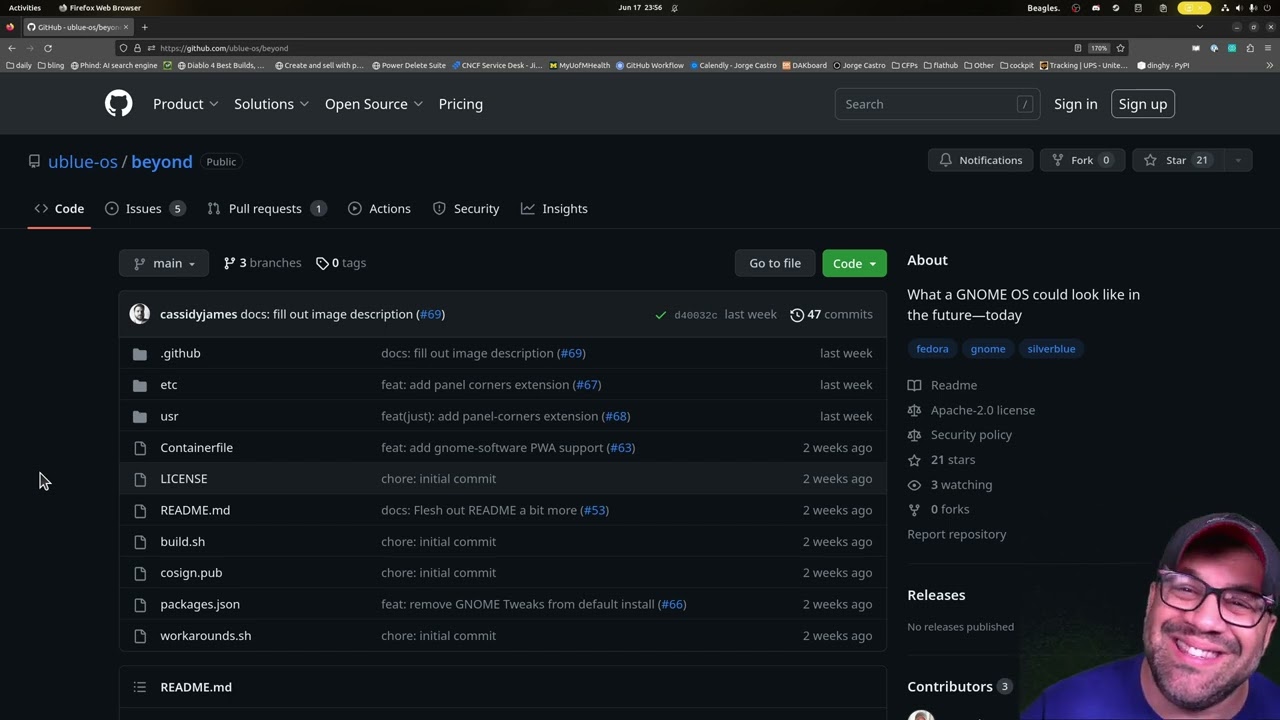
Task: Click the GitHub search field
Action: [x=937, y=104]
